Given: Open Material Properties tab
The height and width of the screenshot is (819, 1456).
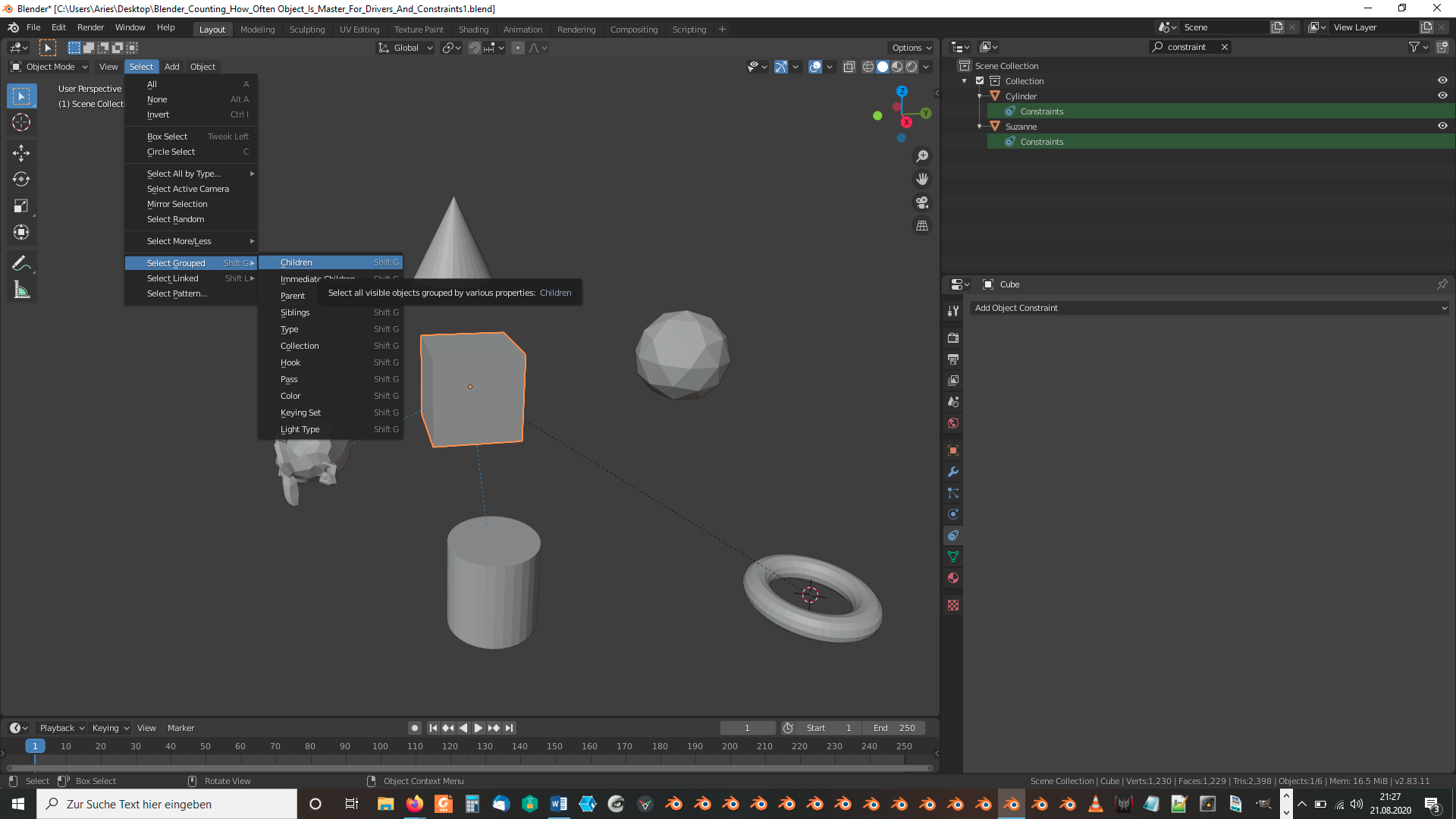Looking at the screenshot, I should [x=953, y=578].
